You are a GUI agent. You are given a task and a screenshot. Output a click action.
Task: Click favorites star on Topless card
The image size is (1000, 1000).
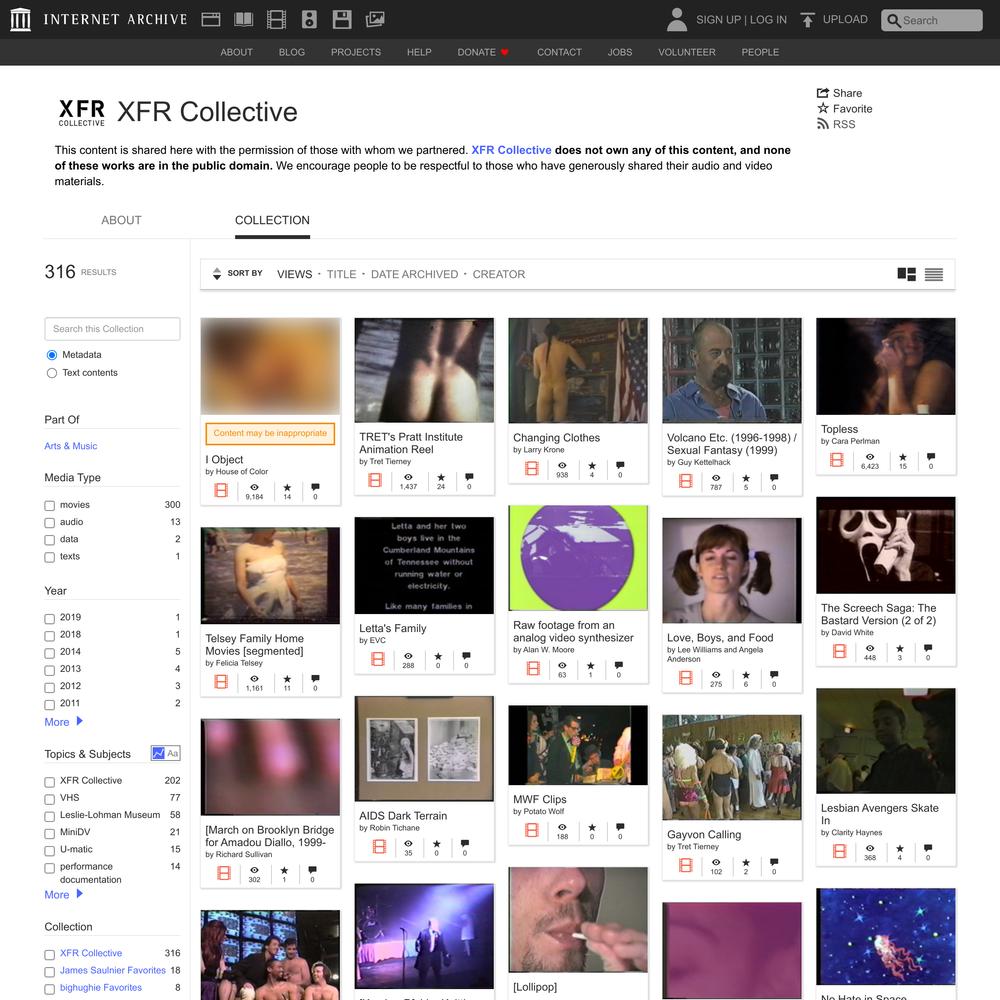click(902, 457)
